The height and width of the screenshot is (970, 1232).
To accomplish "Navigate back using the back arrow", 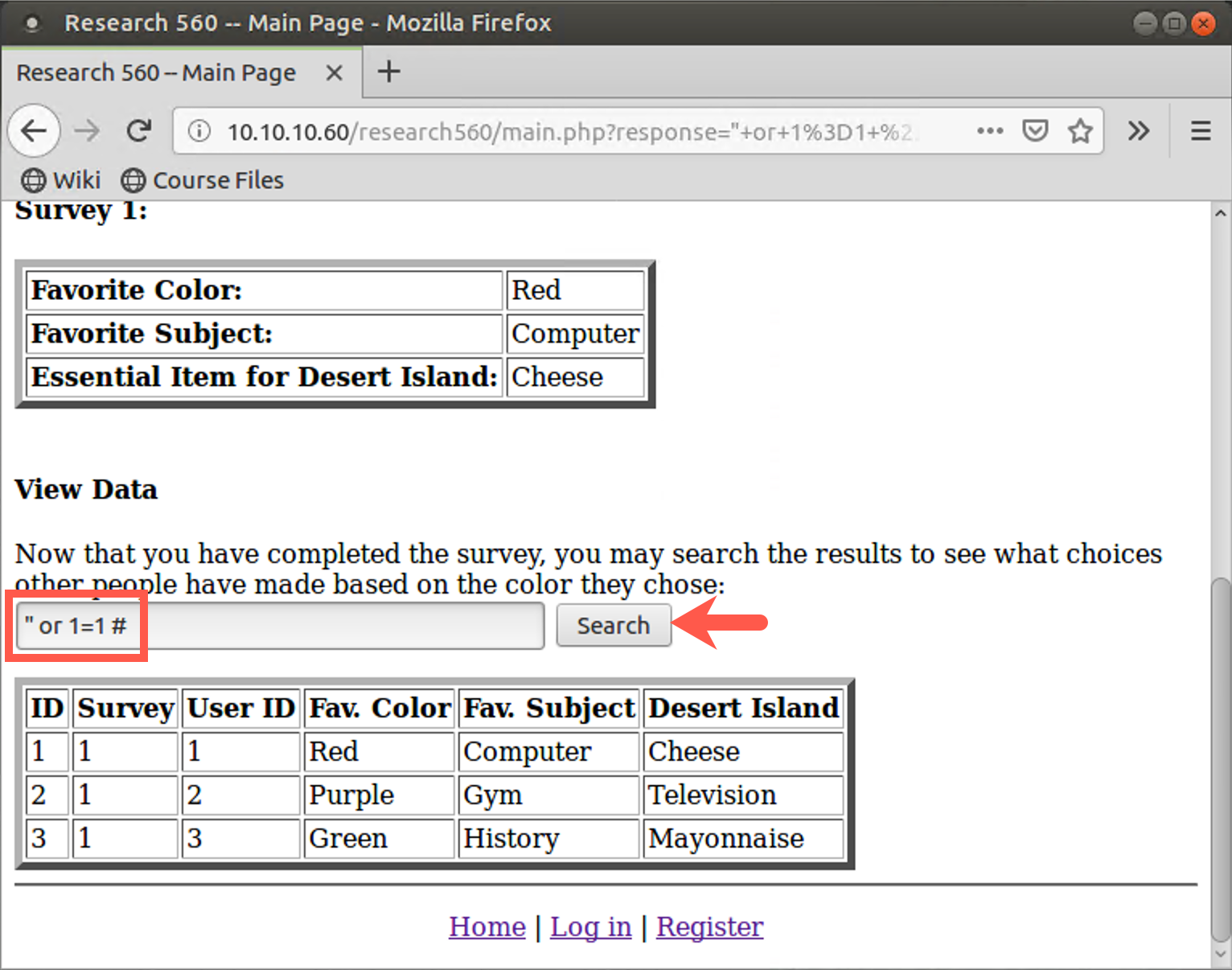I will pyautogui.click(x=34, y=130).
